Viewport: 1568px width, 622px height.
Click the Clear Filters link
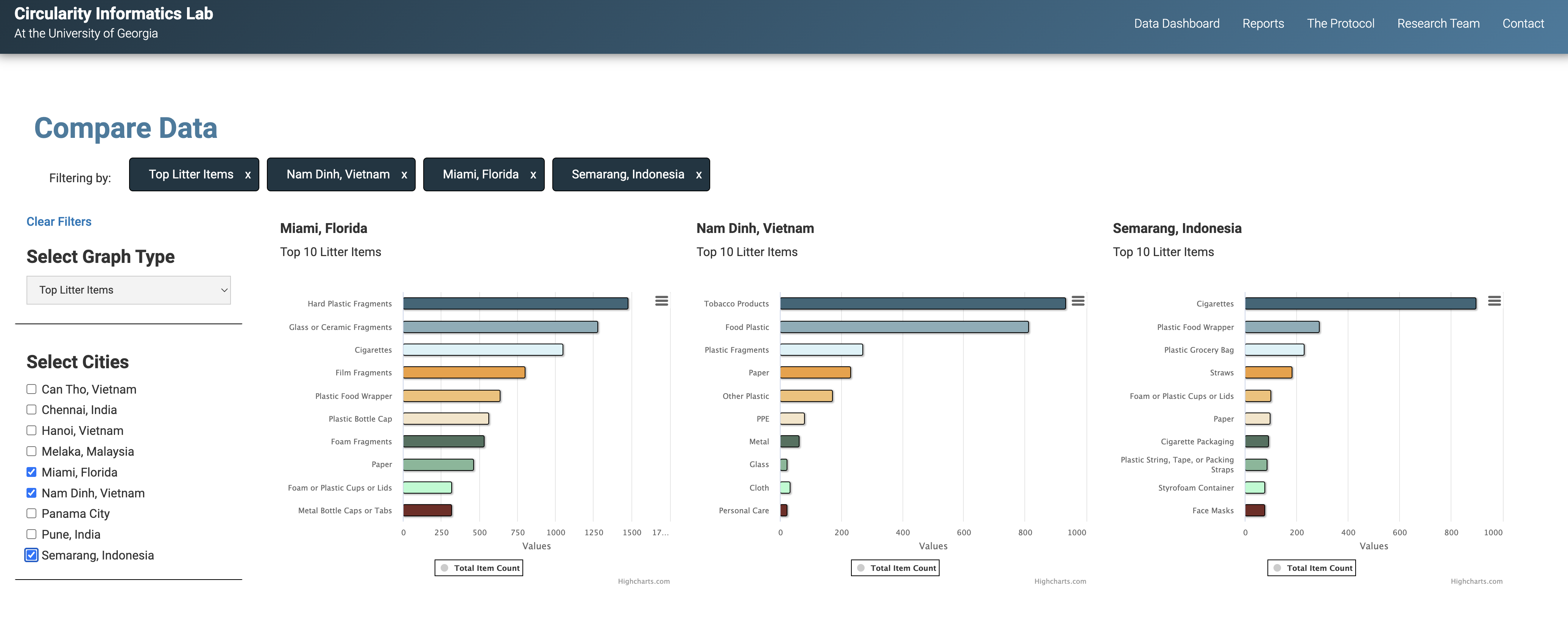[59, 222]
